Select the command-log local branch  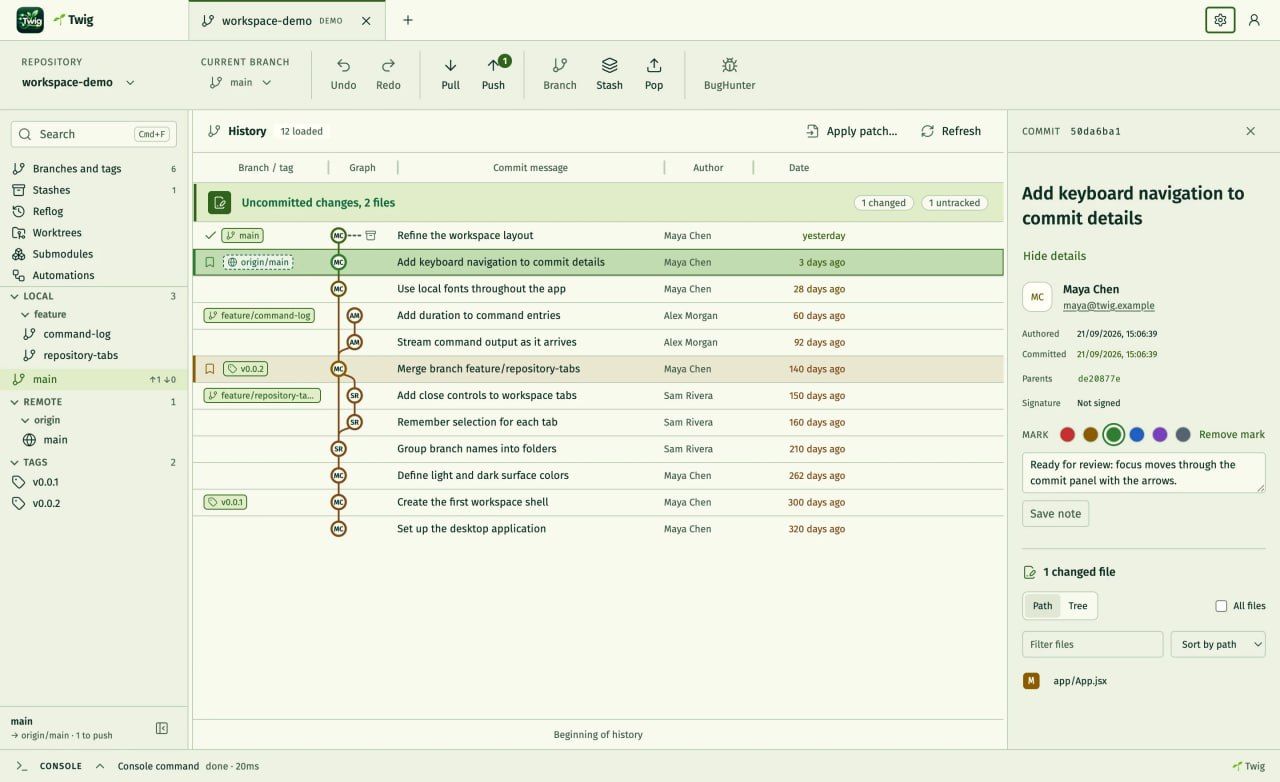(94, 334)
